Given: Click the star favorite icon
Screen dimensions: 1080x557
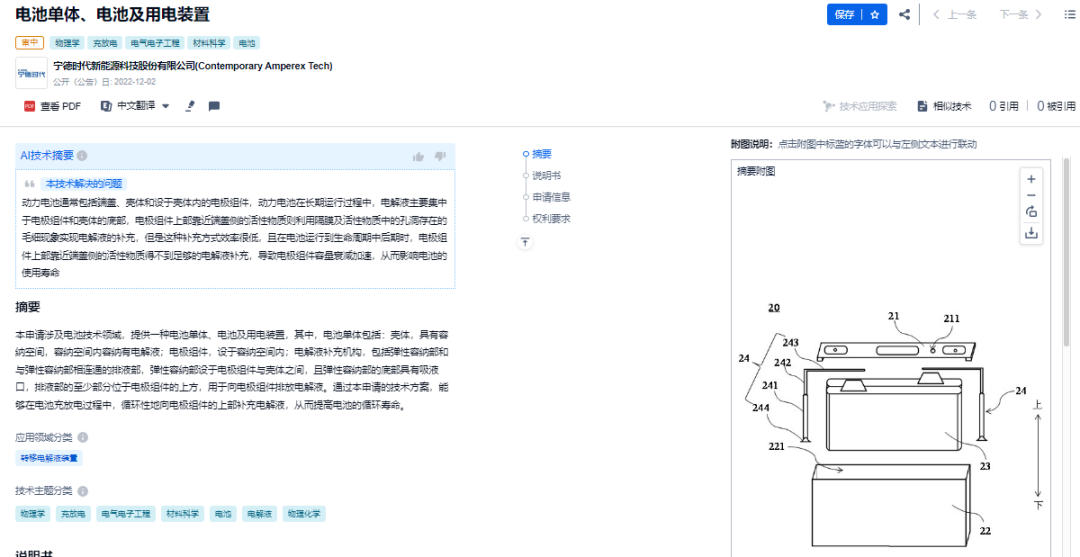Looking at the screenshot, I should click(x=875, y=14).
